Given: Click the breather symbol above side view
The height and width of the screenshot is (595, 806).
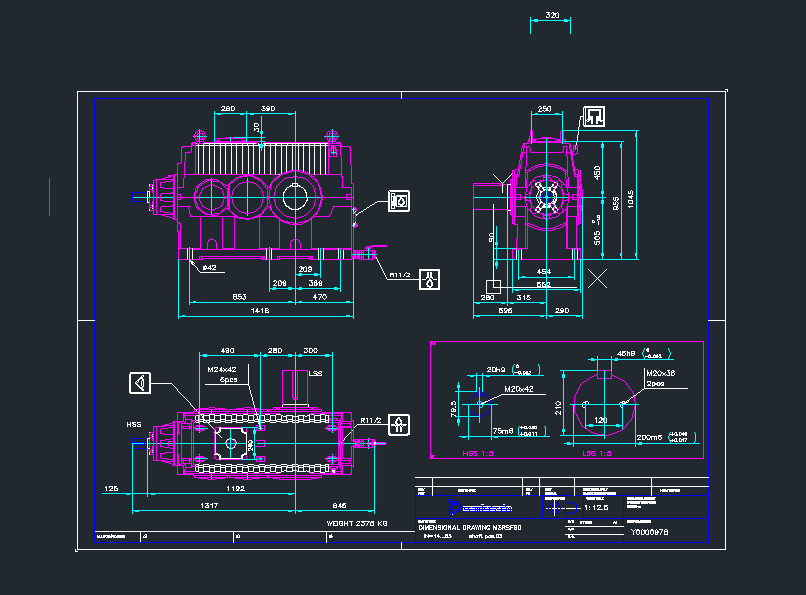Looking at the screenshot, I should point(593,115).
